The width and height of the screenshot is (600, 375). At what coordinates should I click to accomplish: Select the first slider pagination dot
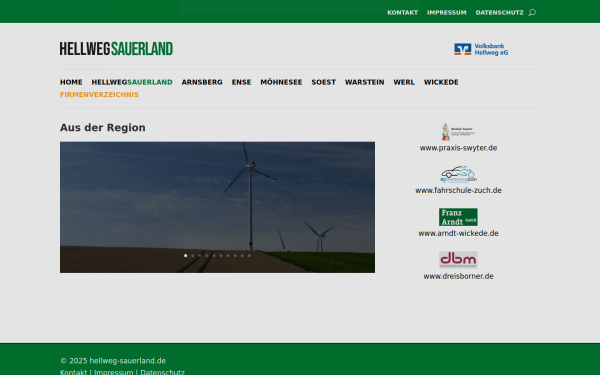[186, 256]
